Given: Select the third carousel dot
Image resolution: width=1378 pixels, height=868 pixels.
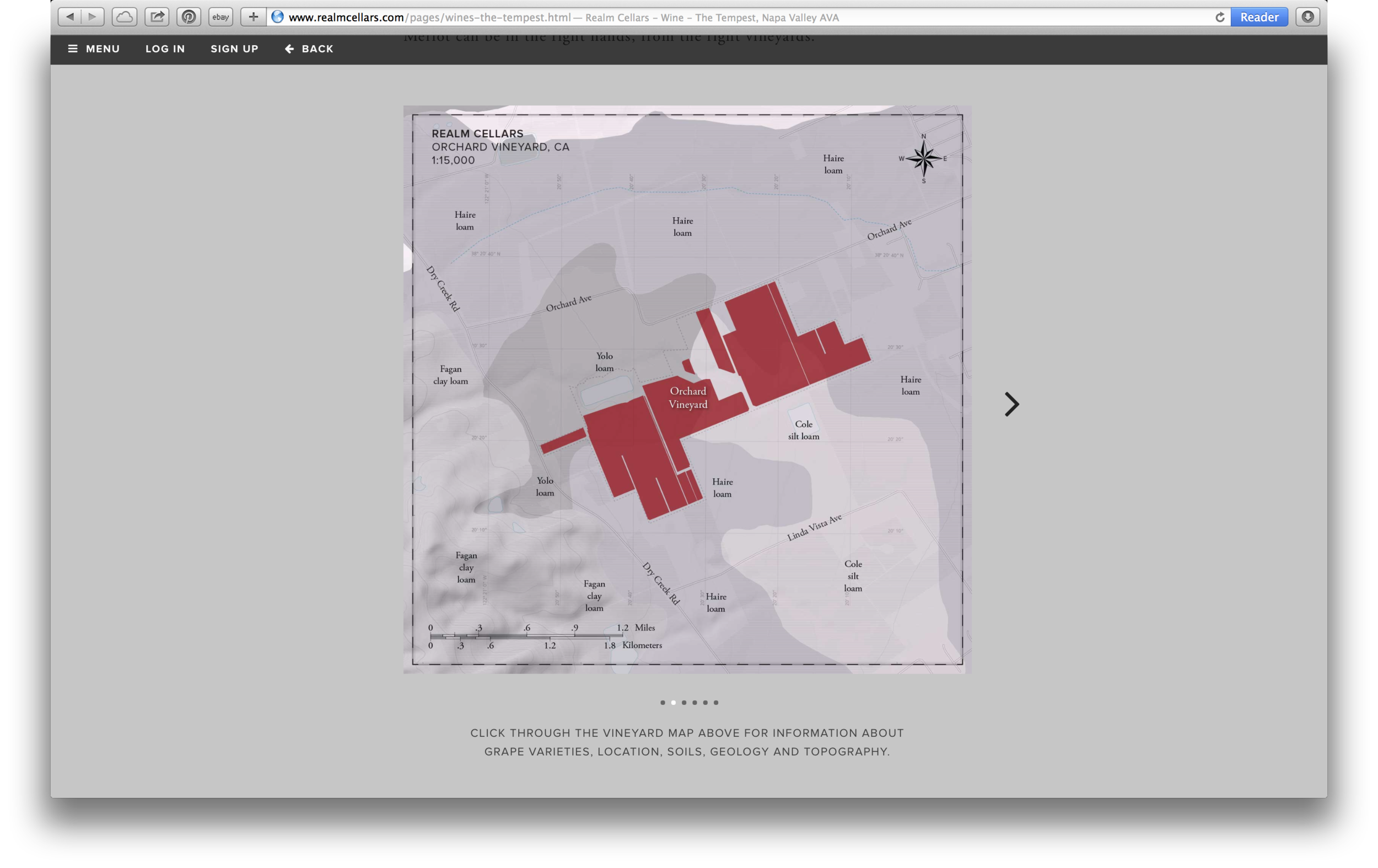Looking at the screenshot, I should (684, 703).
